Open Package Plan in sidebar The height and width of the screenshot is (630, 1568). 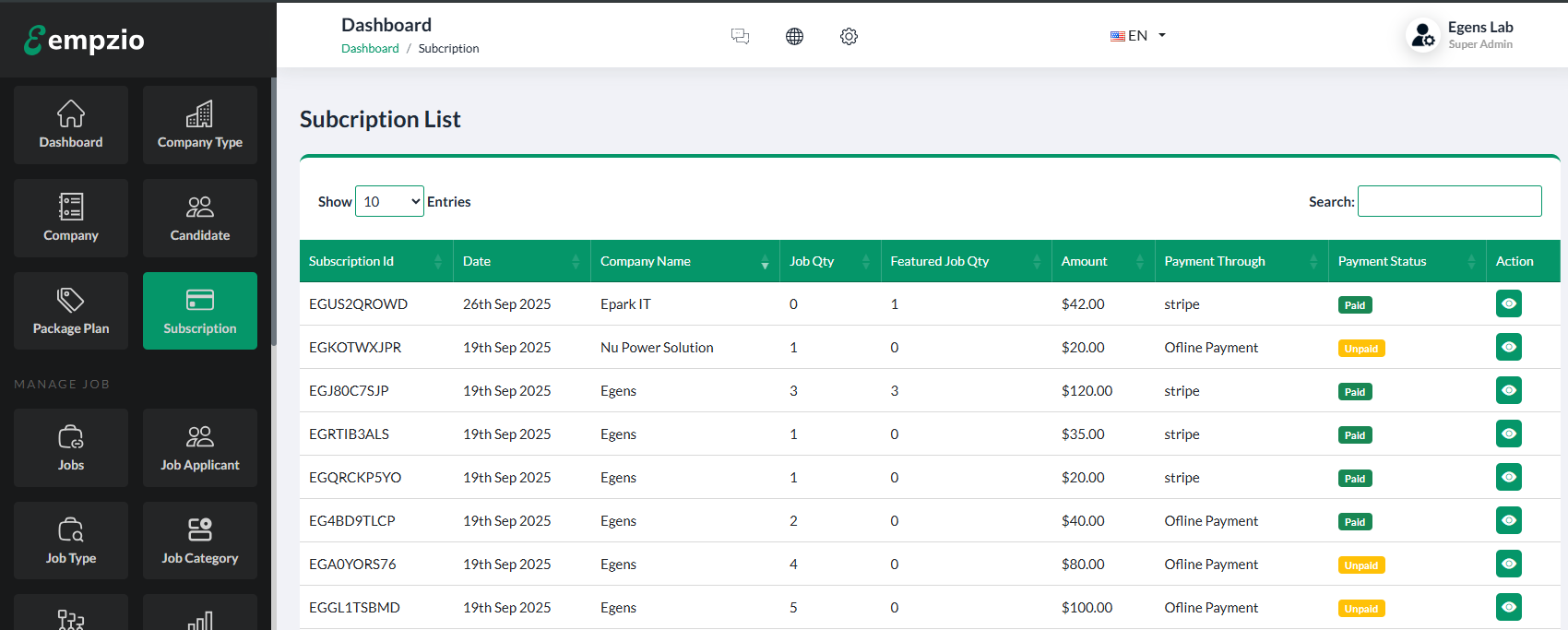[x=71, y=311]
